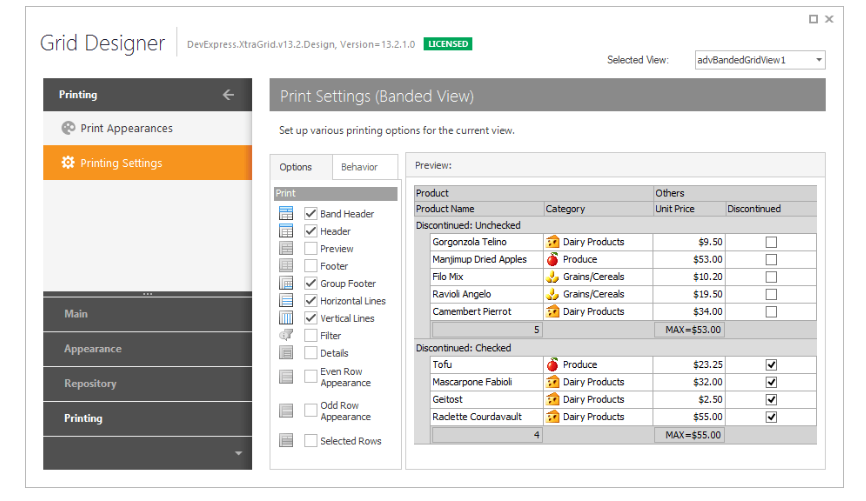Click the Unit Price column header
Viewport: 866px width, 501px height.
coord(689,209)
